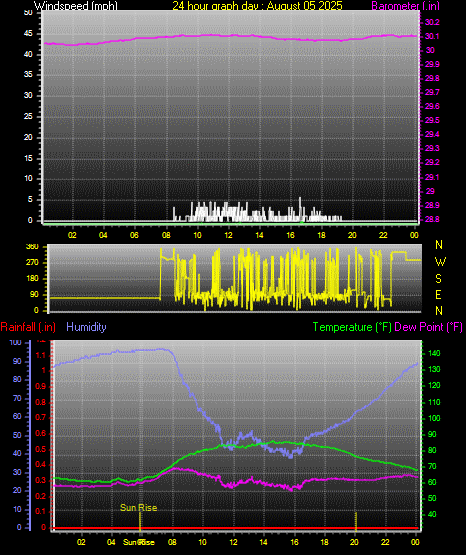Select the "24 hour graph day : August 05 2025" heading
The width and height of the screenshot is (466, 555).
(x=257, y=6)
